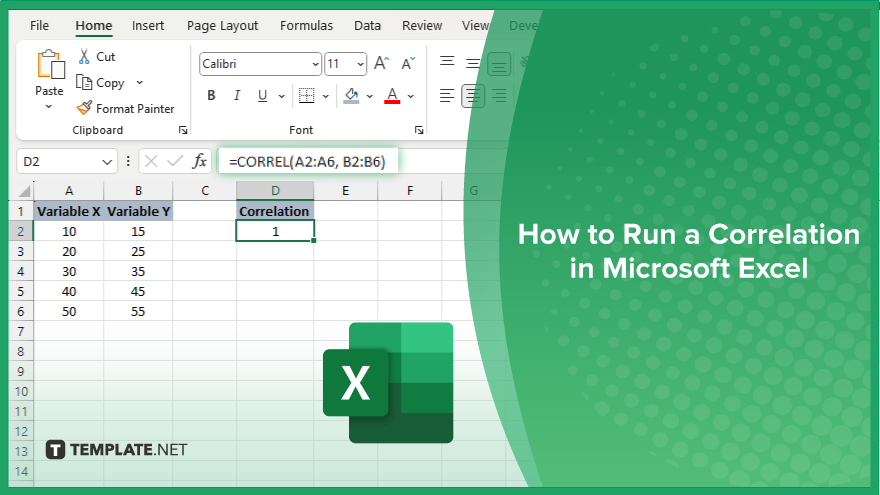Click the Format Painter label
The image size is (880, 495).
click(x=135, y=108)
